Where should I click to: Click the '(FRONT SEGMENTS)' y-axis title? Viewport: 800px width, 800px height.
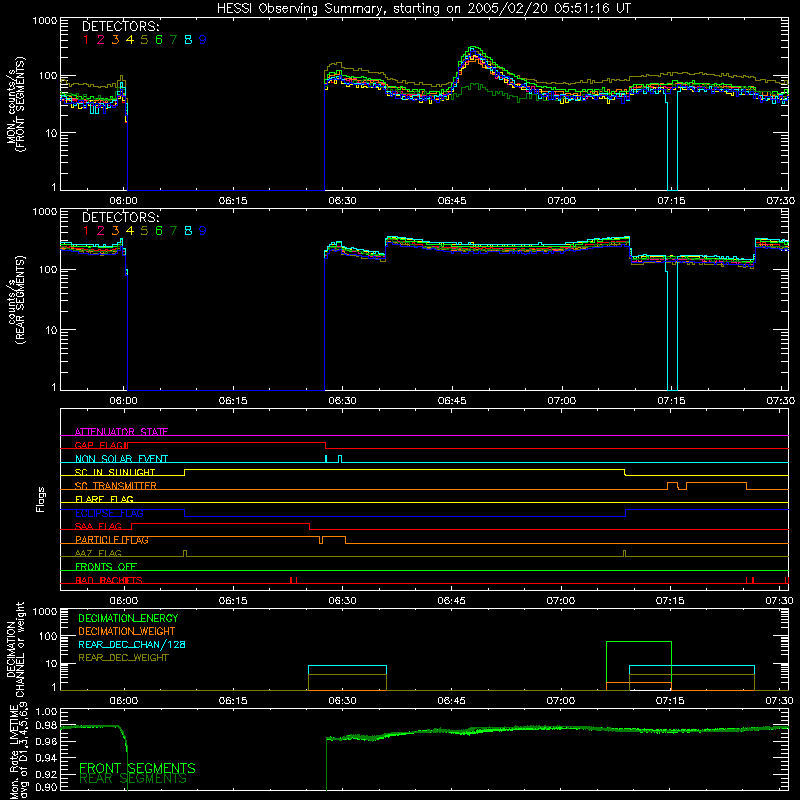[21, 104]
